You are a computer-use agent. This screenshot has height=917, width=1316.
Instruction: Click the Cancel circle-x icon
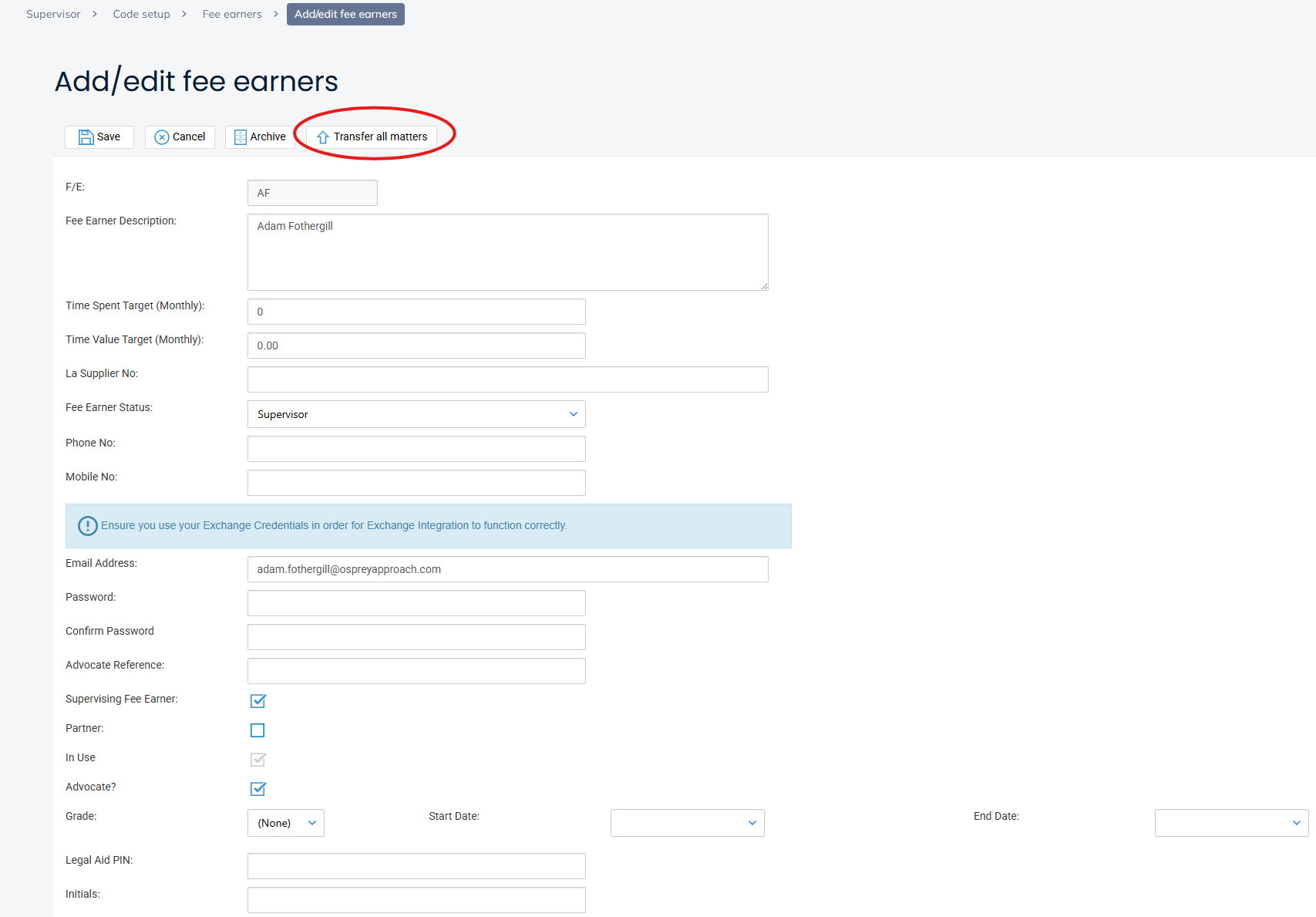pyautogui.click(x=162, y=137)
